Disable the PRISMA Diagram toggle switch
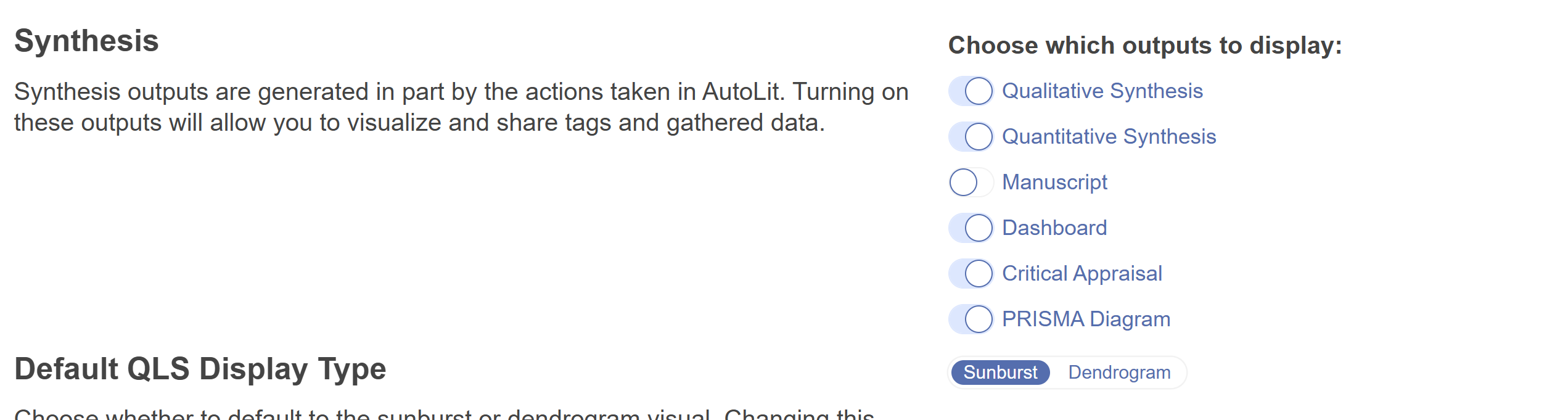Image resolution: width=1568 pixels, height=420 pixels. 971,319
